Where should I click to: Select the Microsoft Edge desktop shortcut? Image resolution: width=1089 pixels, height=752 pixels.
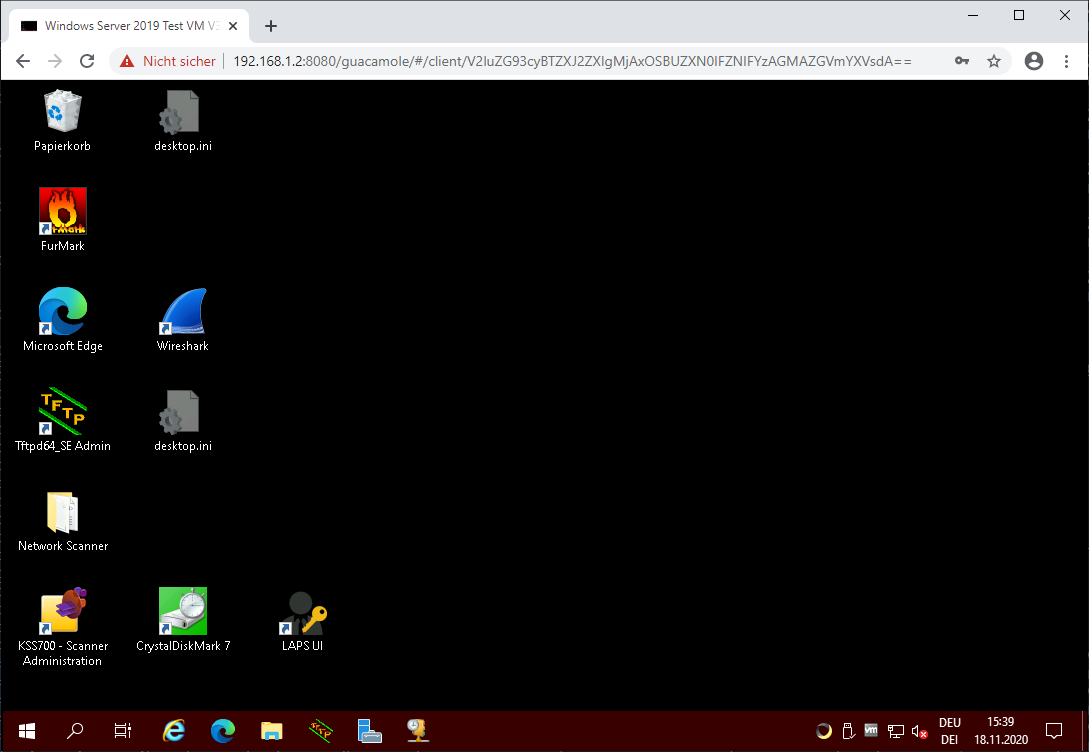62,312
